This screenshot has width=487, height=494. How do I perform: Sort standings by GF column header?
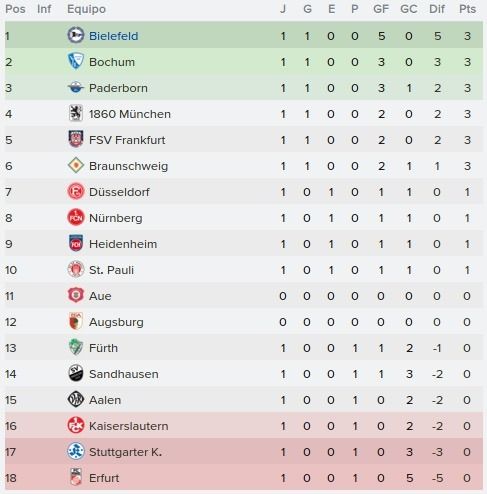tap(381, 9)
